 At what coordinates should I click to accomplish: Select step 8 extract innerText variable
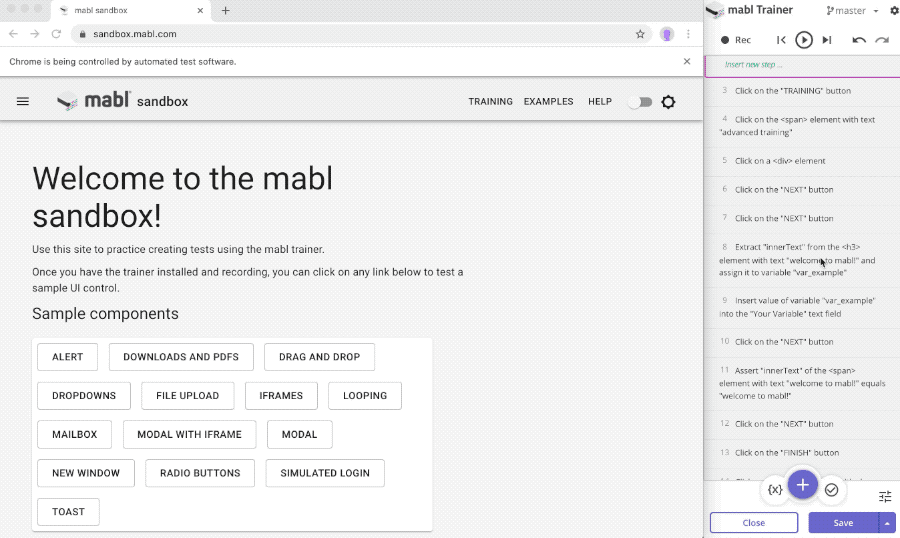coord(802,260)
